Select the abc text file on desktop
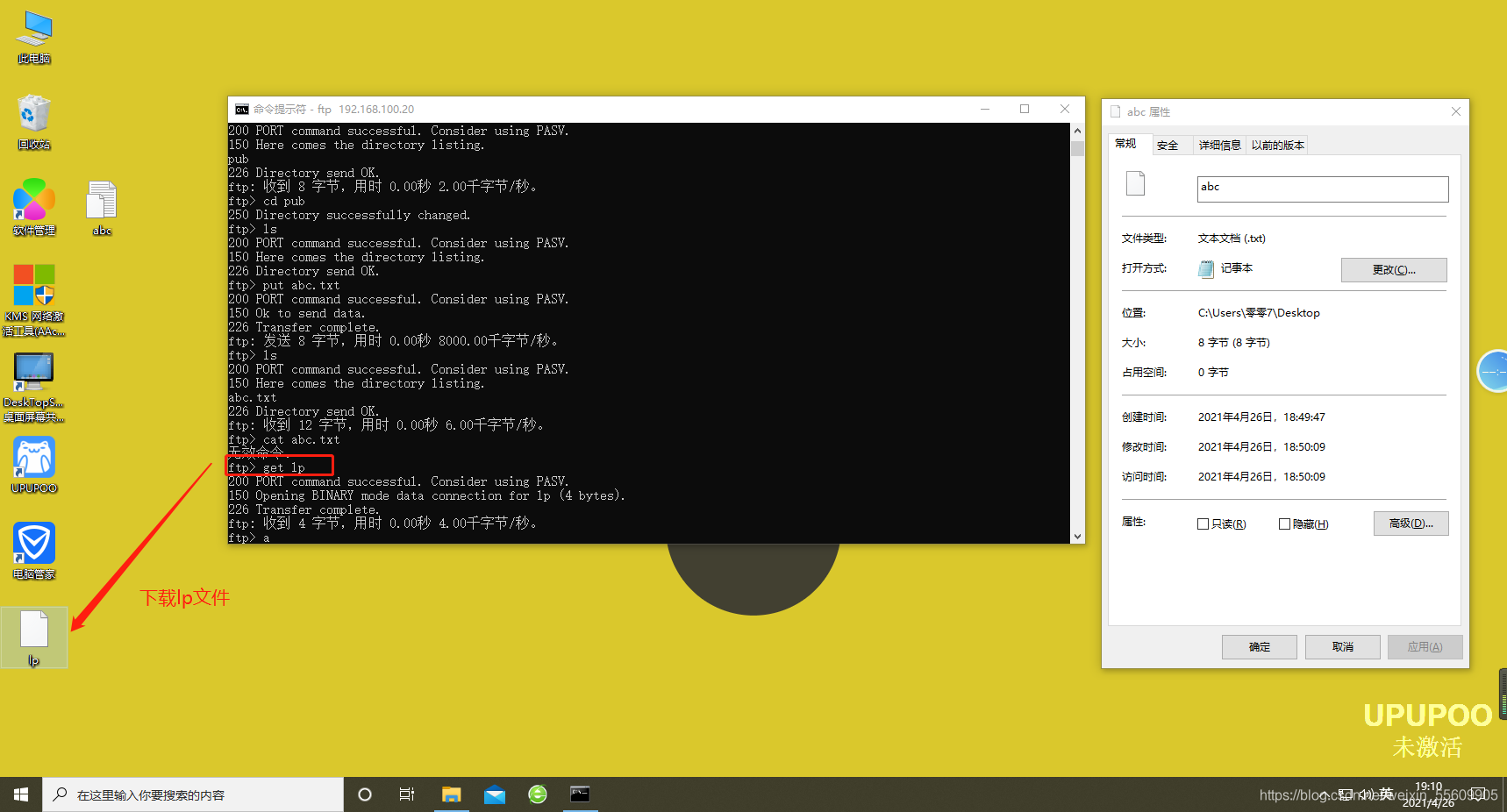This screenshot has width=1507, height=812. (102, 208)
